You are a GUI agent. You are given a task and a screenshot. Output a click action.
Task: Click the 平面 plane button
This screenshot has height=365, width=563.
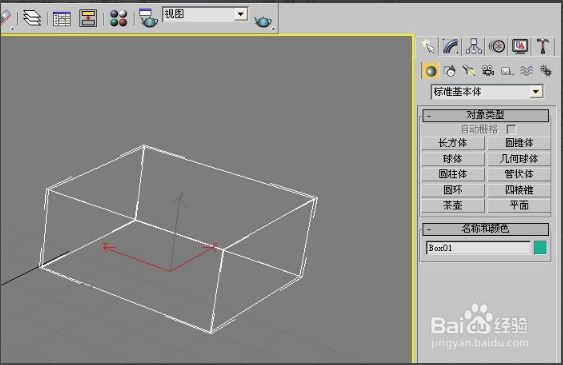[x=519, y=205]
